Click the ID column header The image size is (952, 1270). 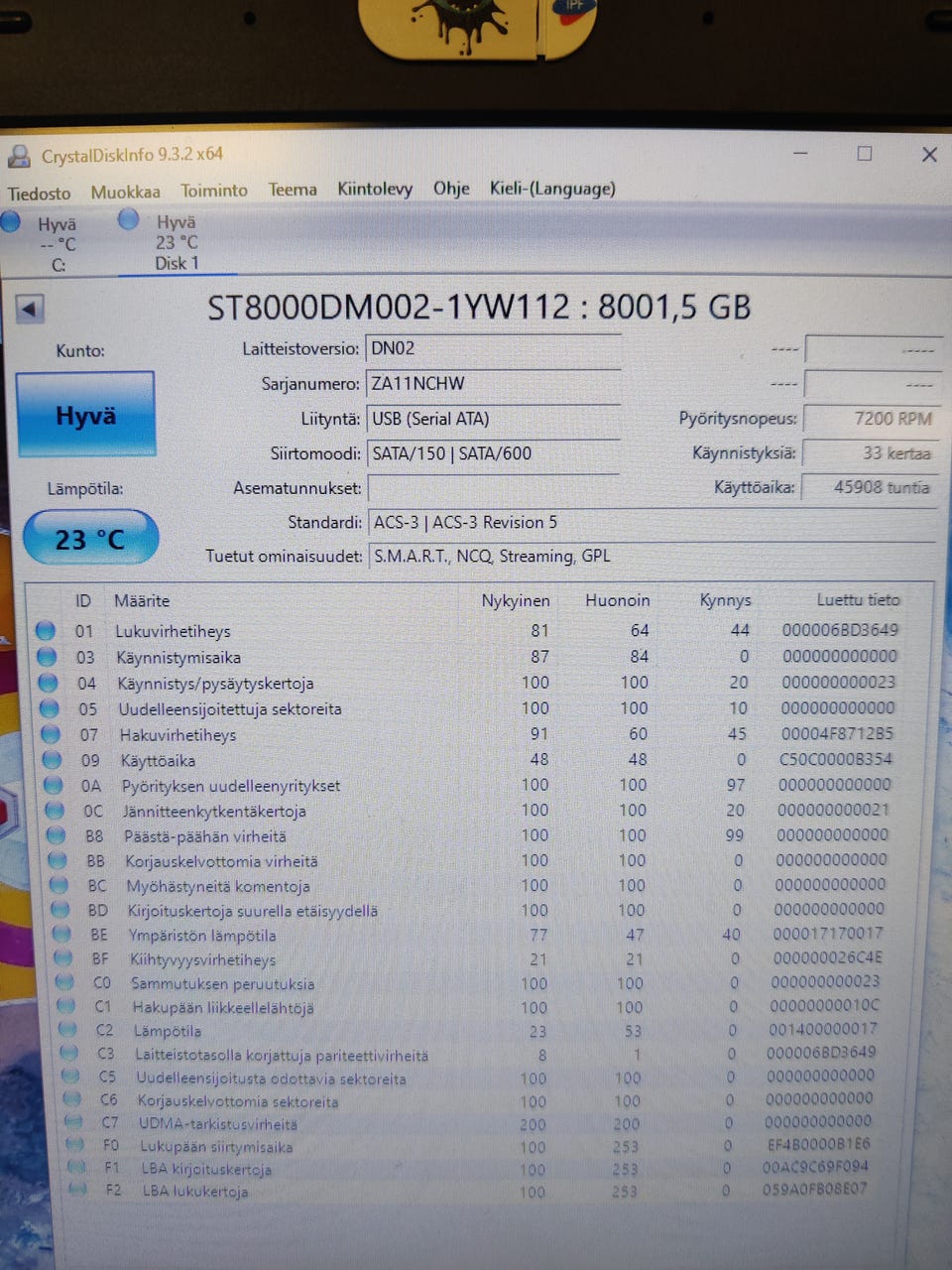(83, 601)
